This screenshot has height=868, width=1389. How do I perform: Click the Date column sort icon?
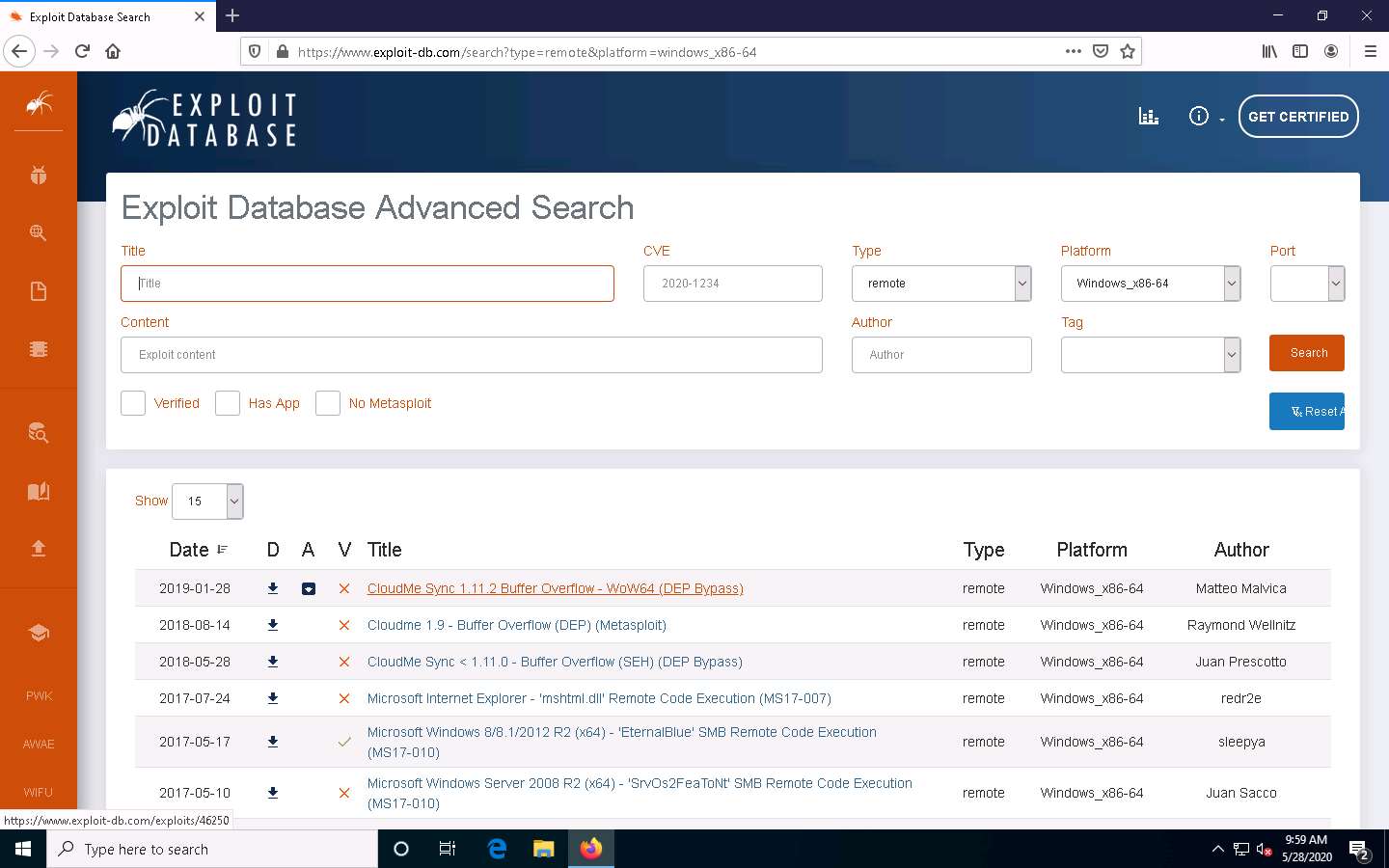click(222, 550)
